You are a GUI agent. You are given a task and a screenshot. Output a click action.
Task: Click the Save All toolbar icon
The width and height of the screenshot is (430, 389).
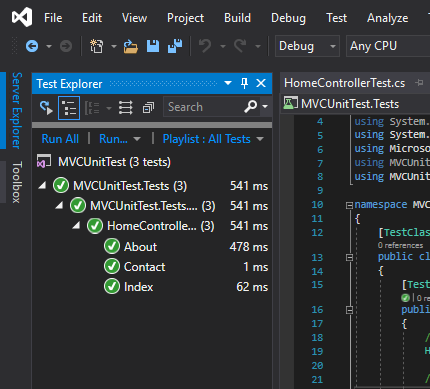click(175, 46)
